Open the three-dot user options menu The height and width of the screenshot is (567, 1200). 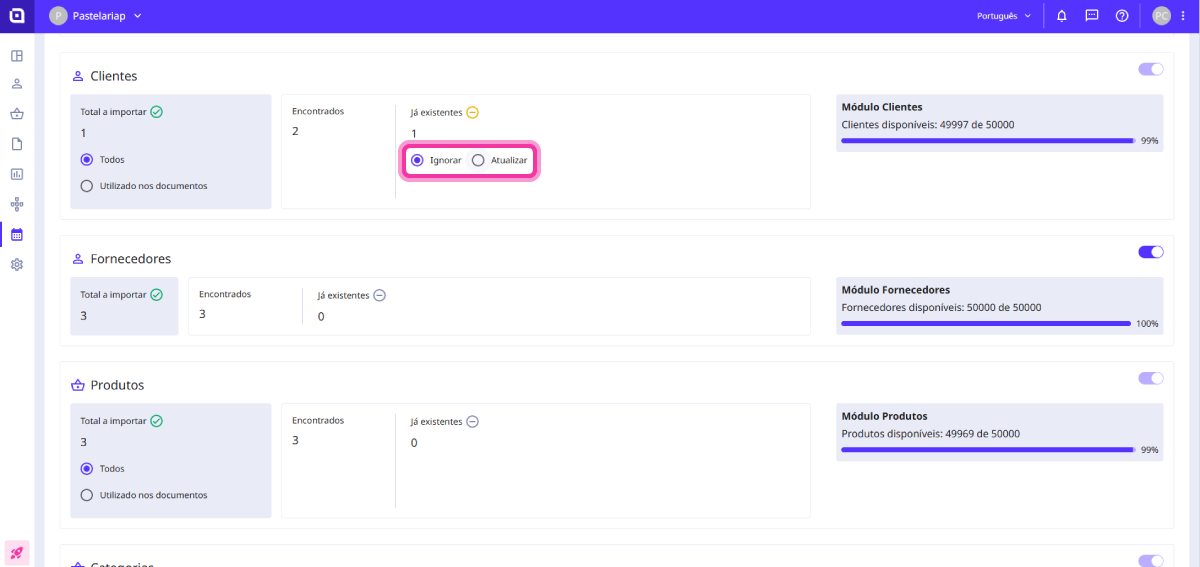[x=1183, y=16]
